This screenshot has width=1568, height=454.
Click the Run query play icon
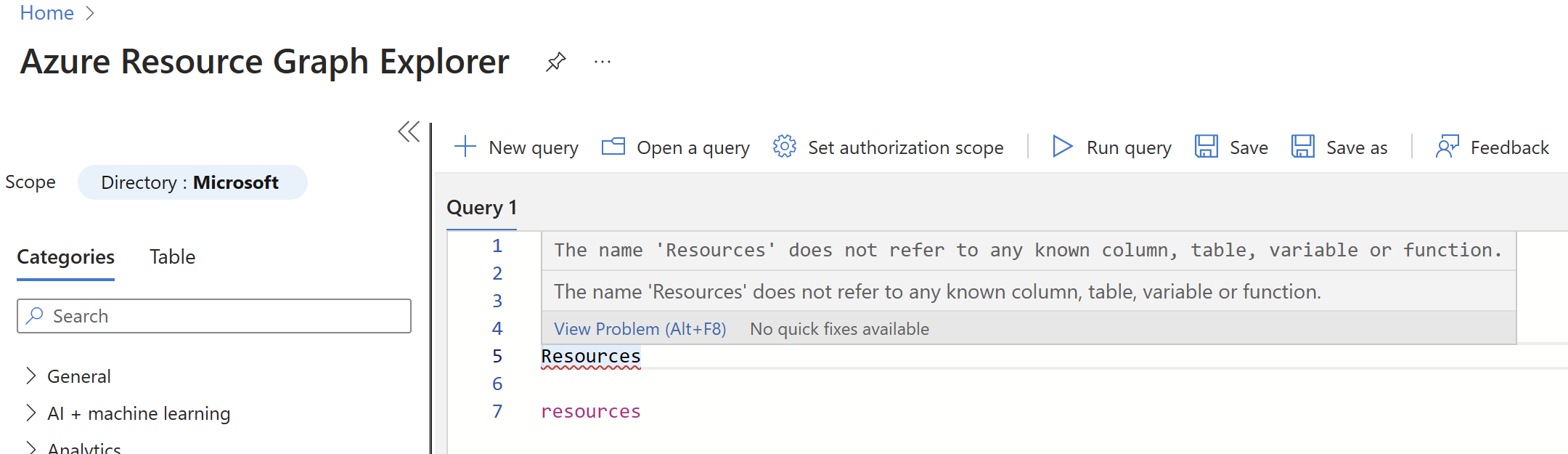tap(1062, 147)
